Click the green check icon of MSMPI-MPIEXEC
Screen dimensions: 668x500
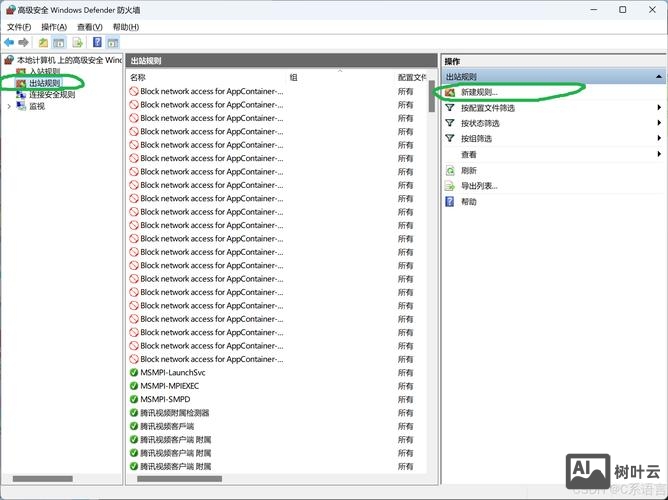[134, 386]
